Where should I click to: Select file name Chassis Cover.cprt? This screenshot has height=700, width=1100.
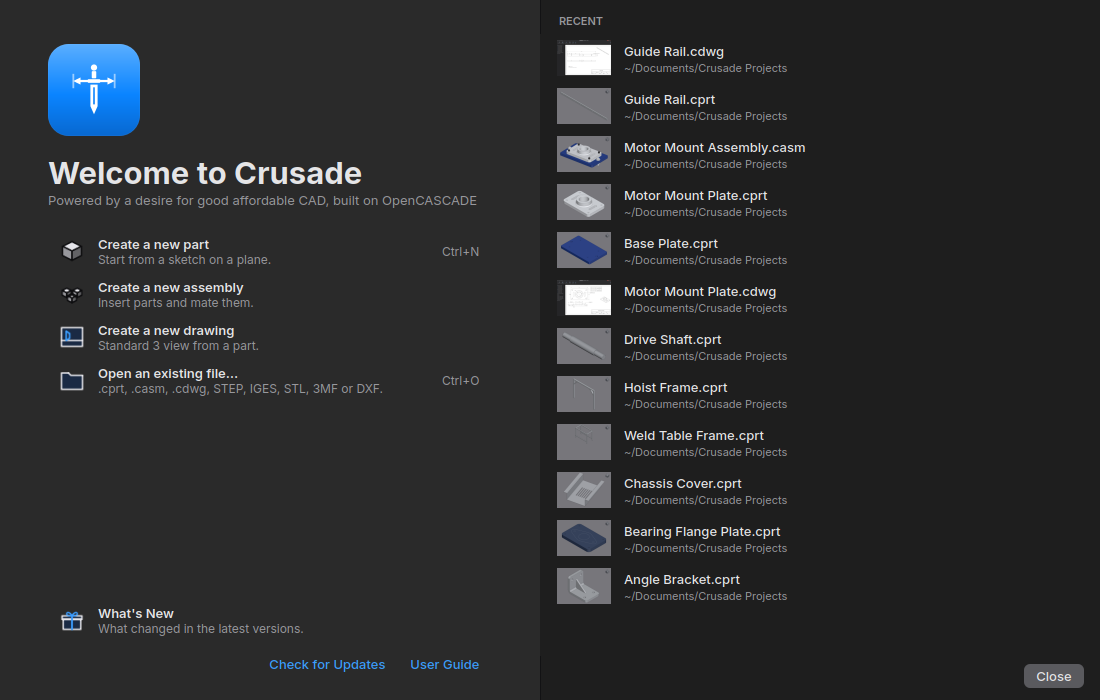[x=683, y=484]
